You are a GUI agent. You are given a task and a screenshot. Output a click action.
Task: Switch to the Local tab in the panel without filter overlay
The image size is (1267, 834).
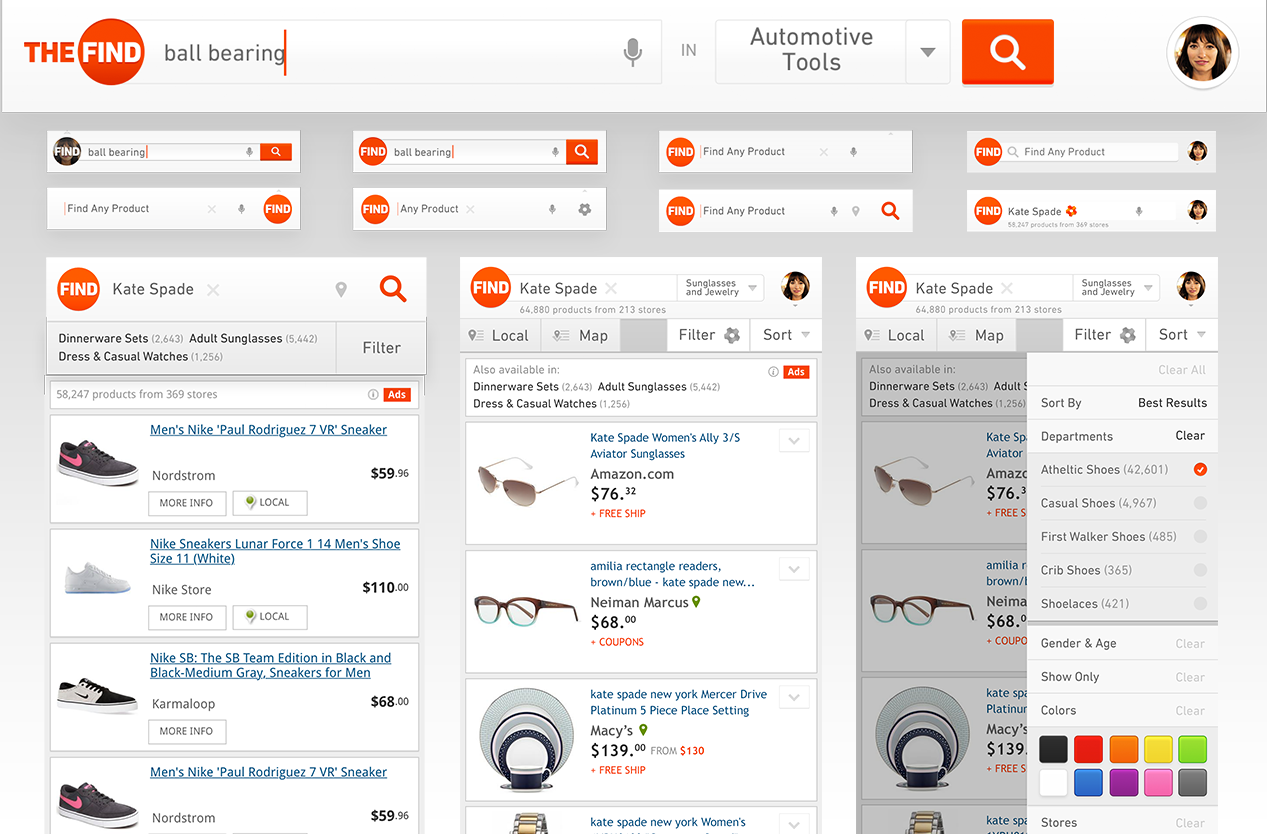[500, 335]
